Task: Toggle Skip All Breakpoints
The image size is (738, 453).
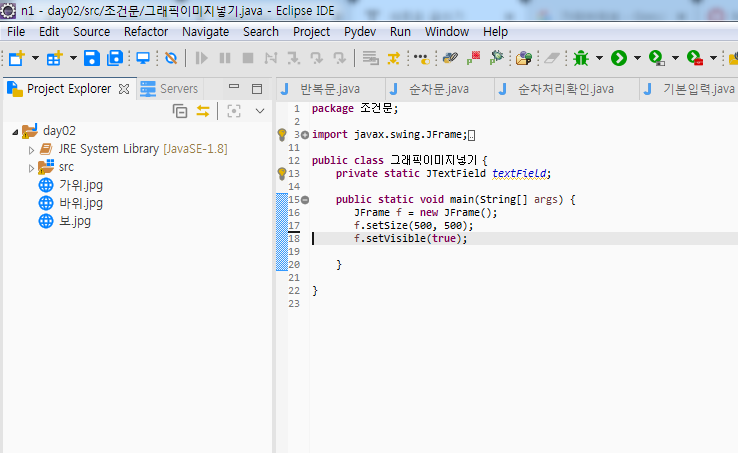Action: click(171, 58)
